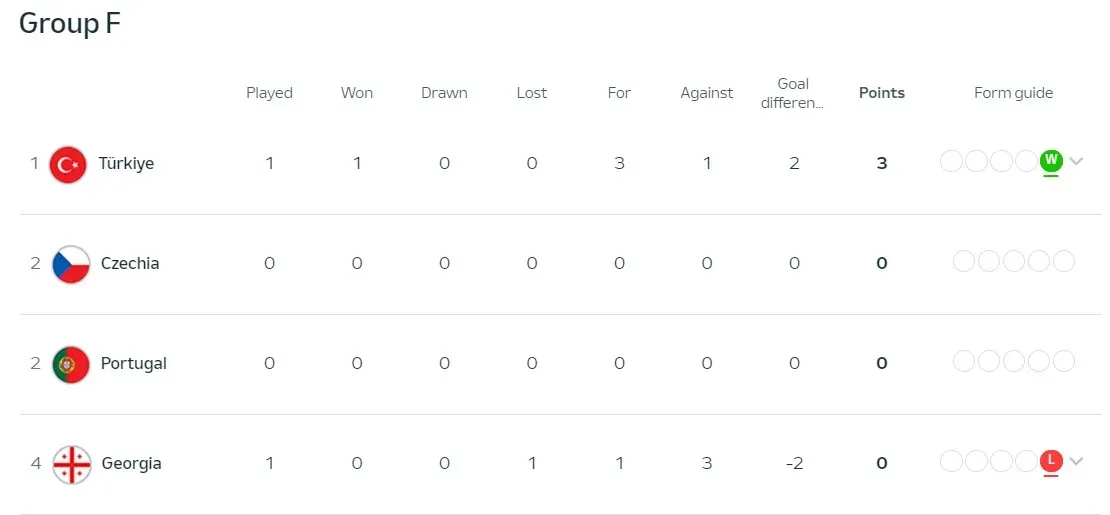Click the Portugal flag icon

(x=71, y=364)
